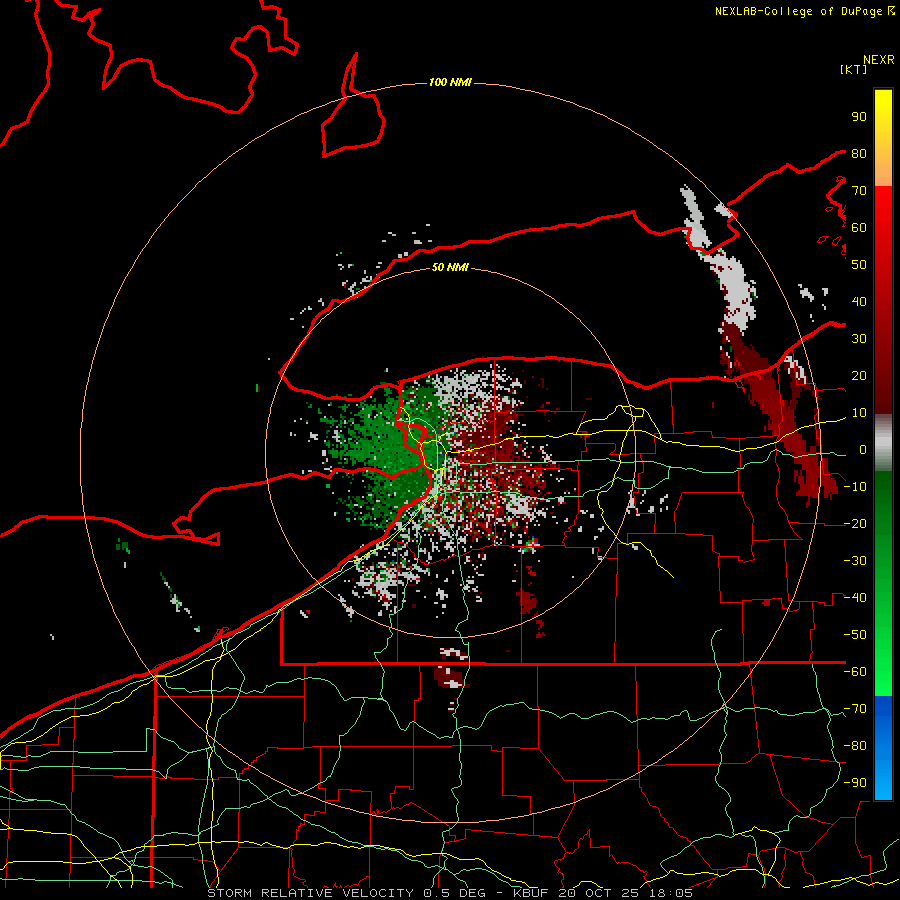900x900 pixels.
Task: Select the 100 NMI range ring label
Action: coord(450,83)
